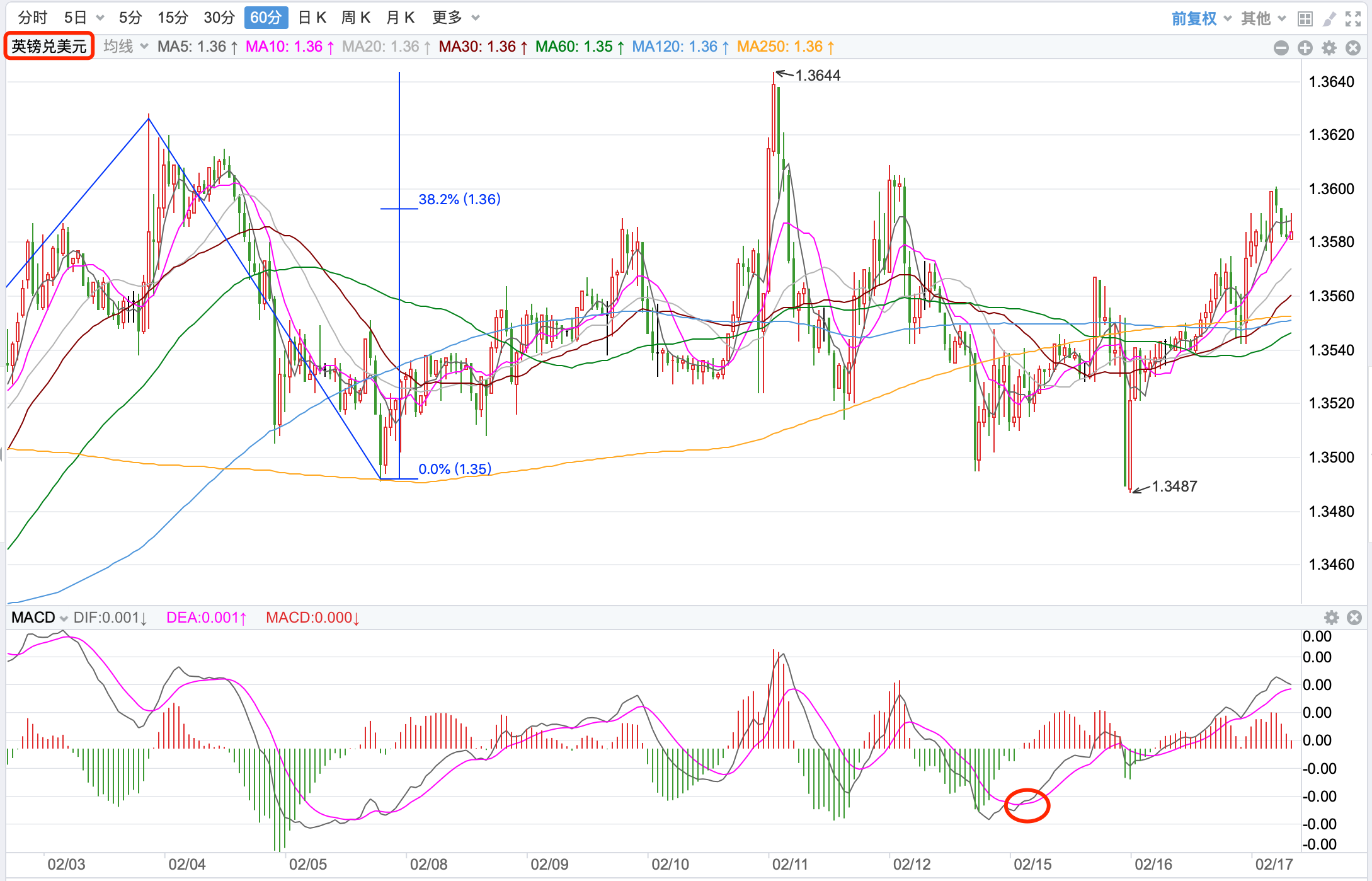Remove the moving average indicator with X icon
Screen dimensions: 1372x881
pyautogui.click(x=1352, y=48)
